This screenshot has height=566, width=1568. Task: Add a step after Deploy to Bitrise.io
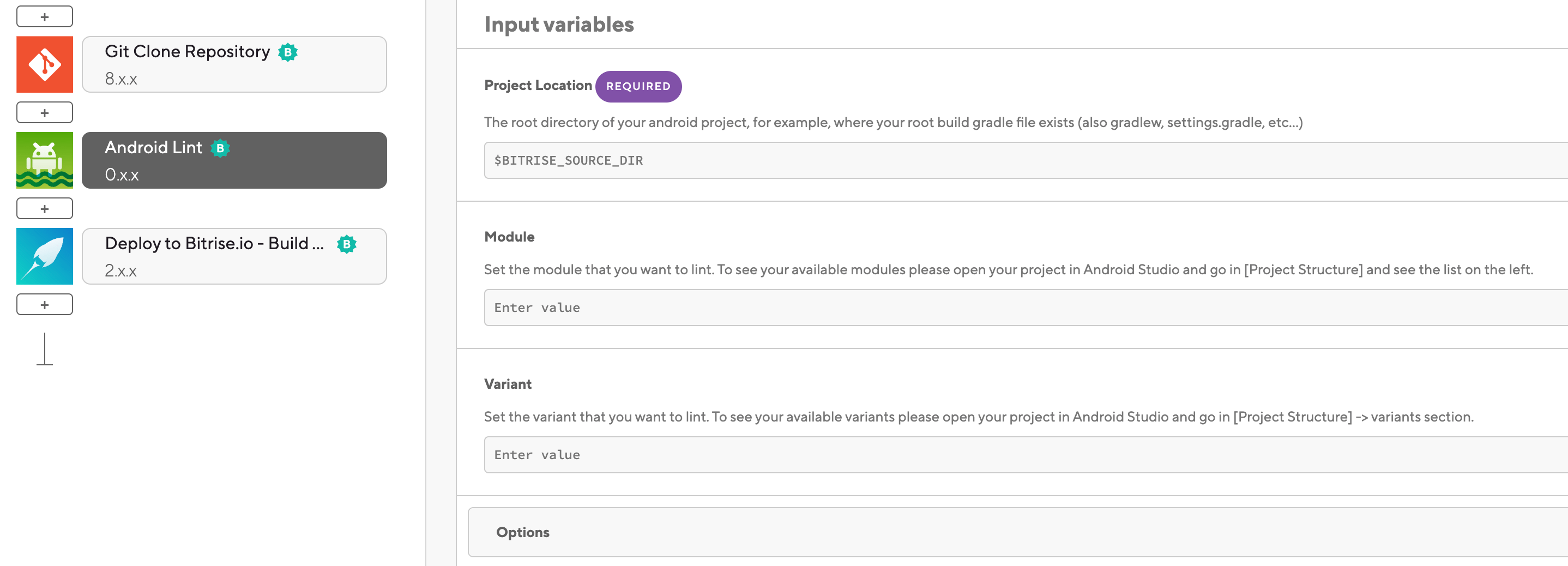pos(45,304)
